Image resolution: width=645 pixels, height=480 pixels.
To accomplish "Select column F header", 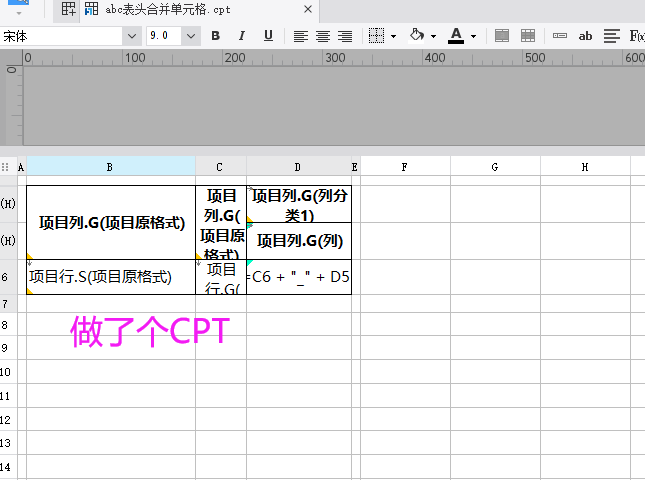I will [x=405, y=167].
